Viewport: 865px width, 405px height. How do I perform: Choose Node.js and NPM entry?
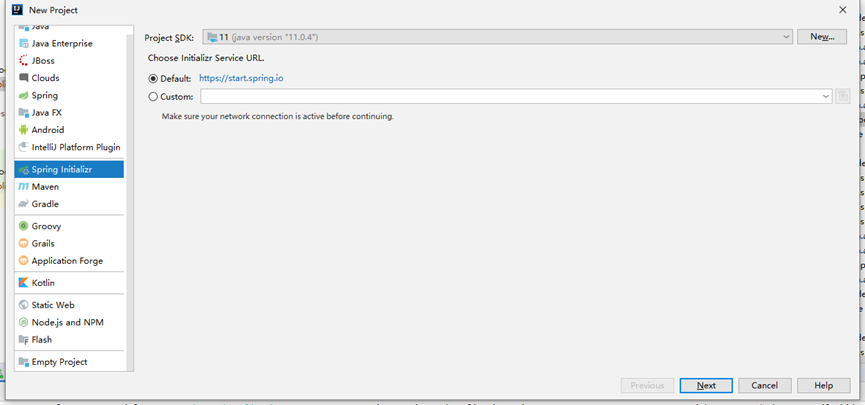[x=68, y=322]
